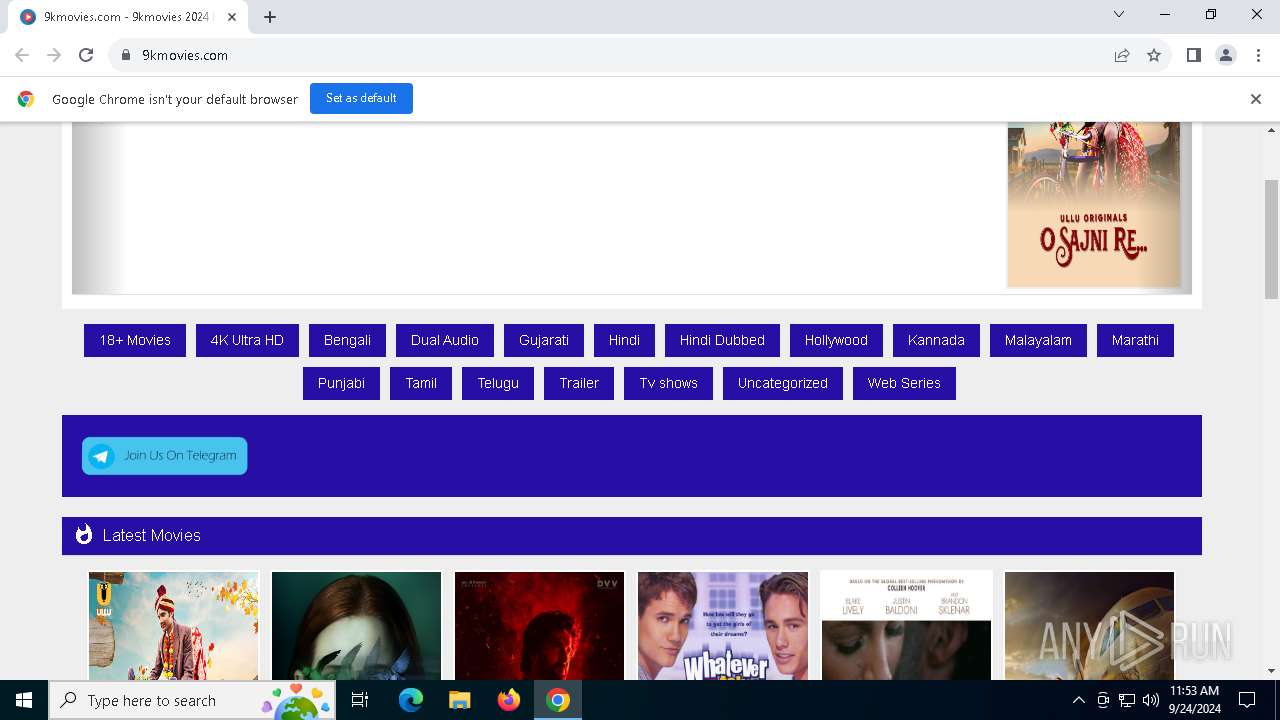Screen dimensions: 1280x720
Task: Open movie poster with red-haired woman
Action: click(356, 625)
